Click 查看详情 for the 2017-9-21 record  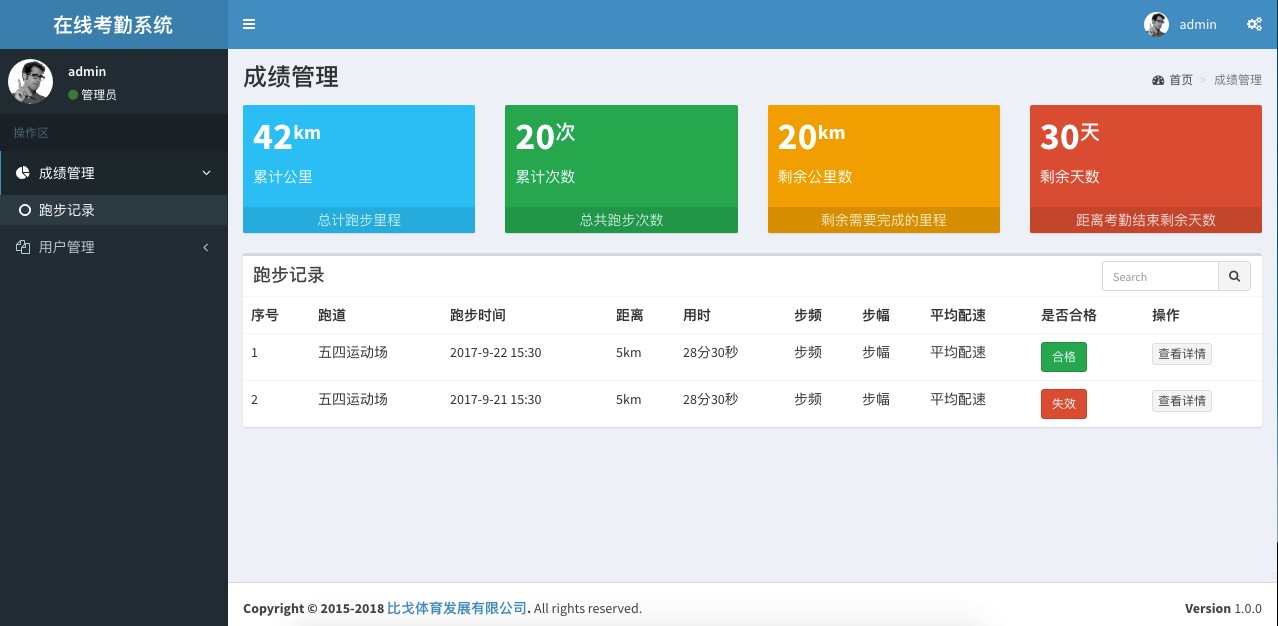coord(1181,401)
